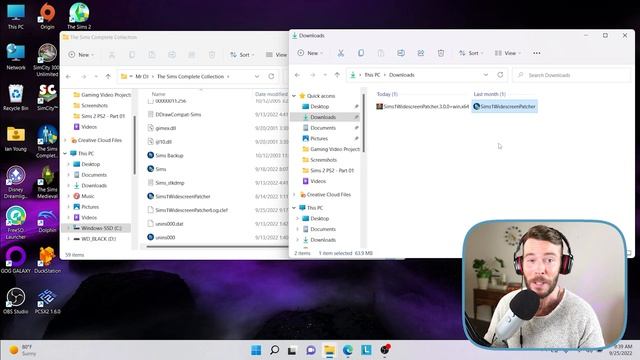This screenshot has height=360, width=640.
Task: Open New menu in Downloads toolbar
Action: [x=310, y=53]
